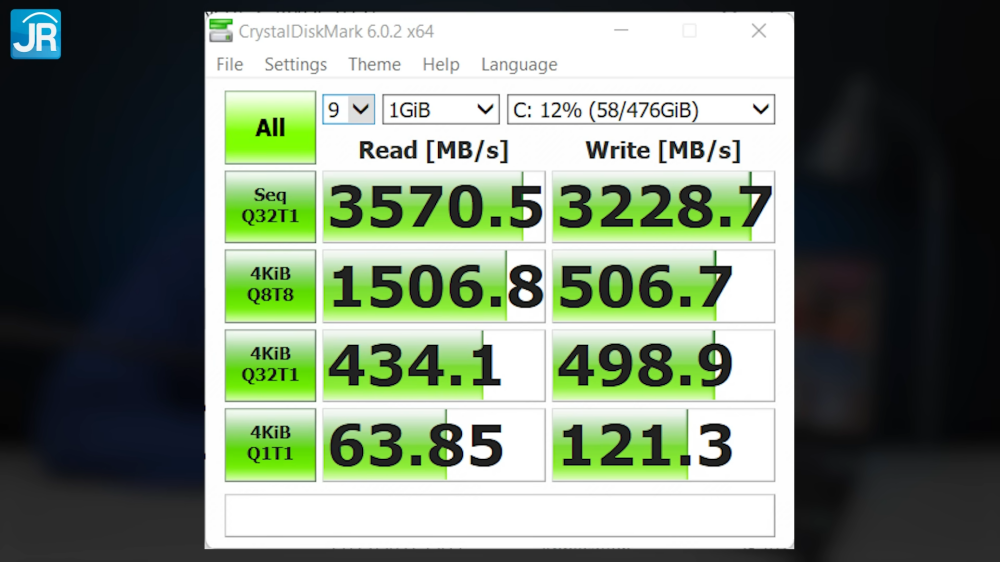Image resolution: width=1000 pixels, height=562 pixels.
Task: Launch the 4KiB Q32T1 test
Action: click(x=270, y=365)
